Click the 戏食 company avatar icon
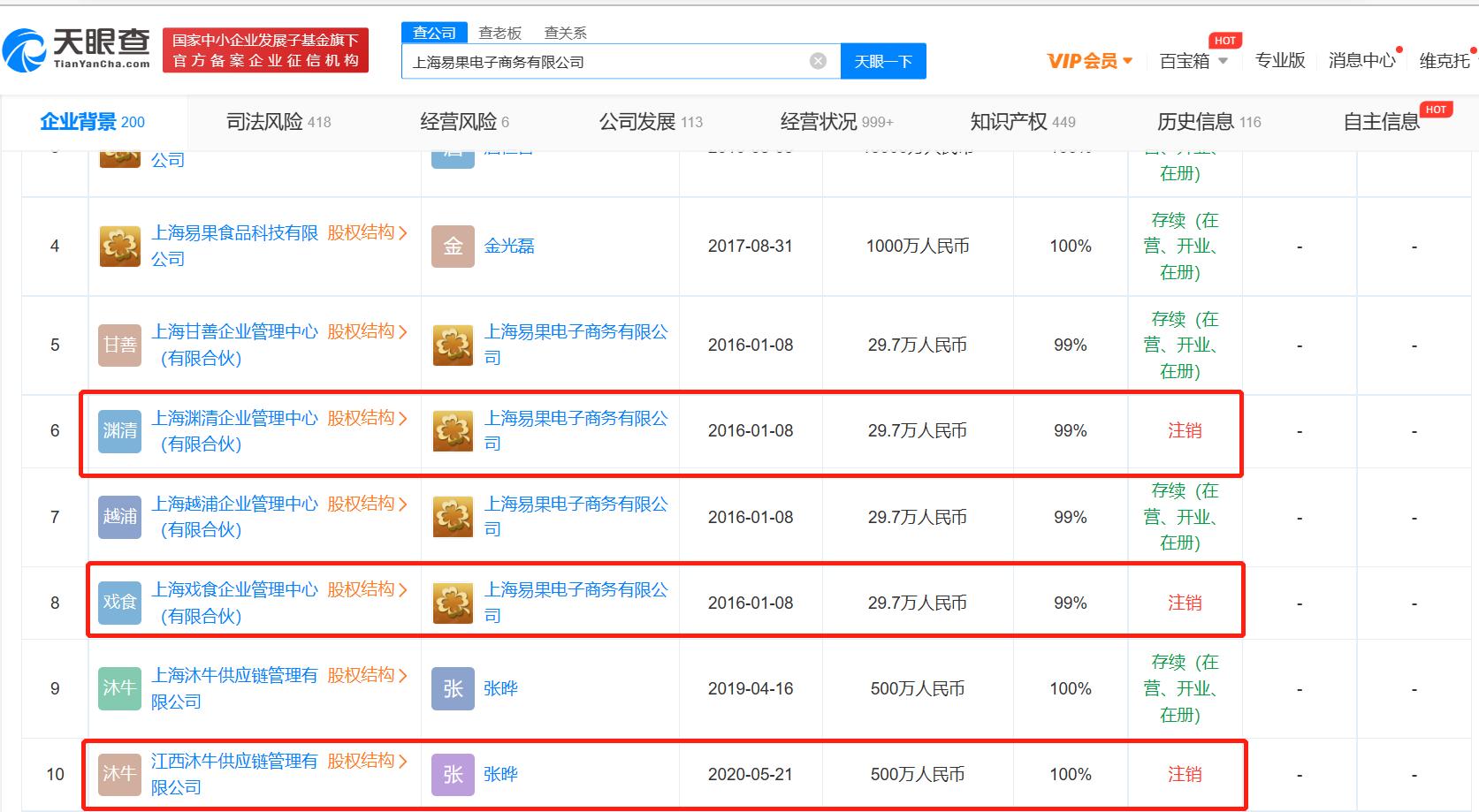The width and height of the screenshot is (1479, 812). click(119, 603)
